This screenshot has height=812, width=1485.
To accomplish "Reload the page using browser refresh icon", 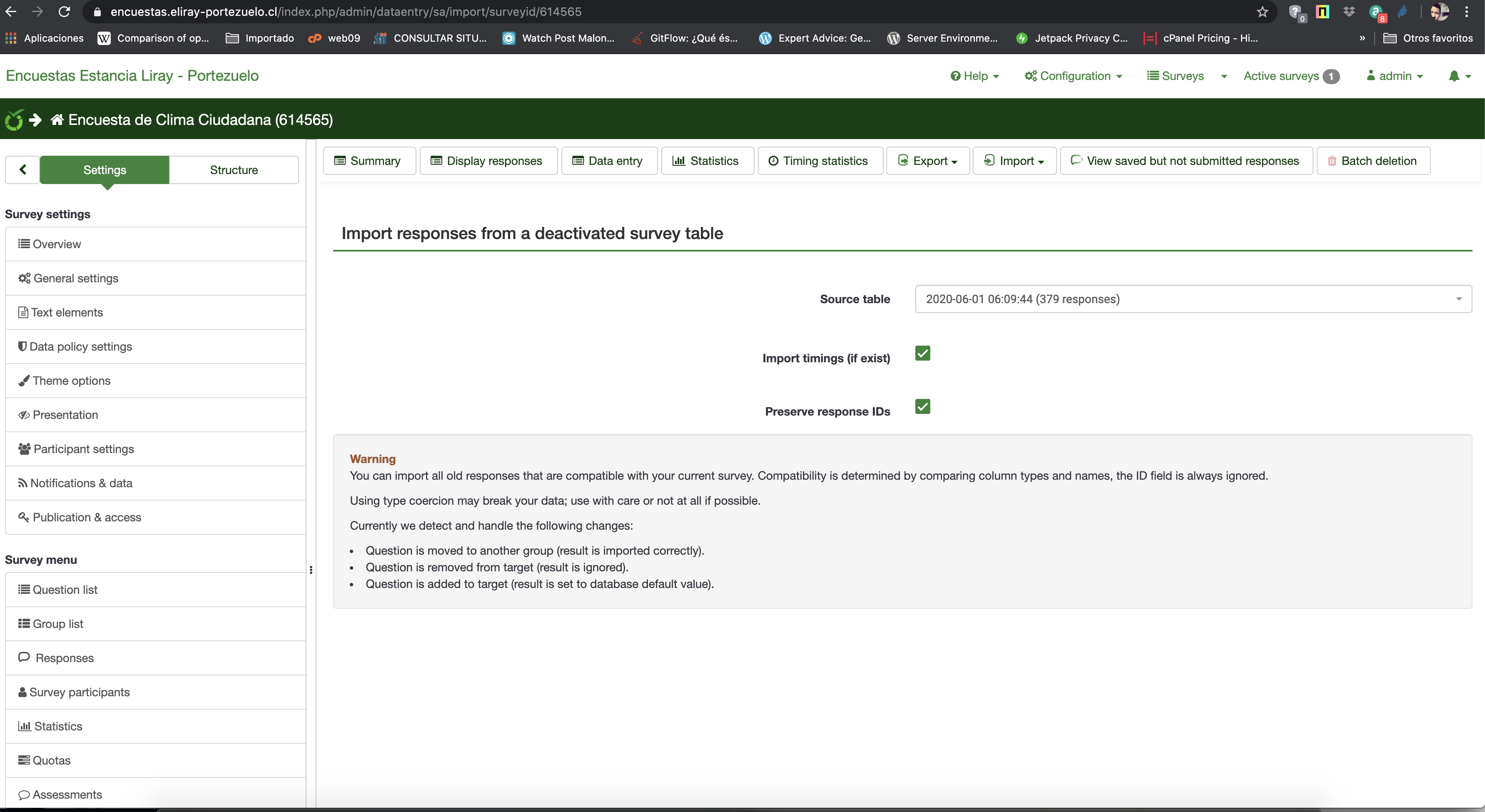I will [65, 12].
